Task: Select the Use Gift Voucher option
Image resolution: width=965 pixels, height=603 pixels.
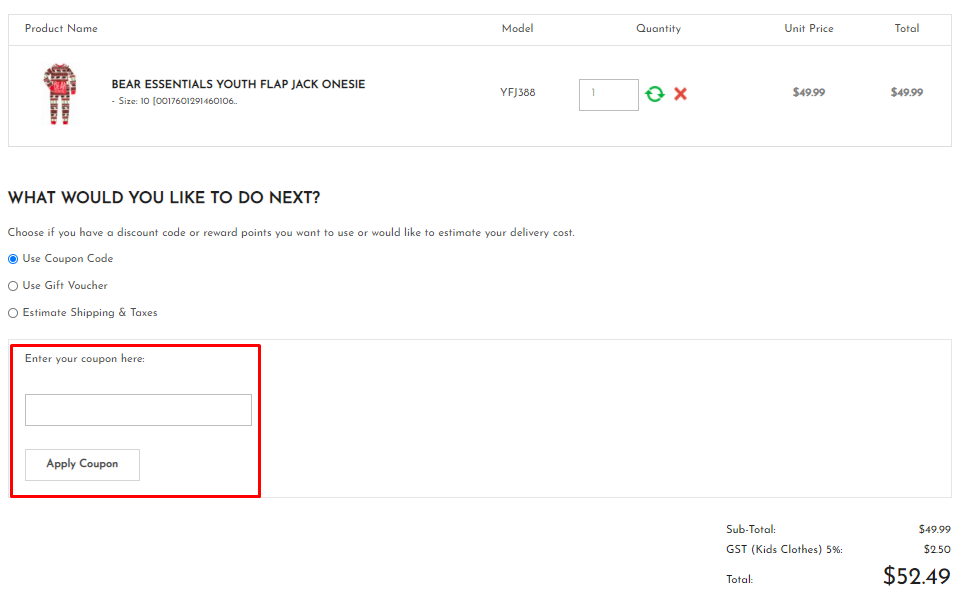Action: (x=13, y=286)
